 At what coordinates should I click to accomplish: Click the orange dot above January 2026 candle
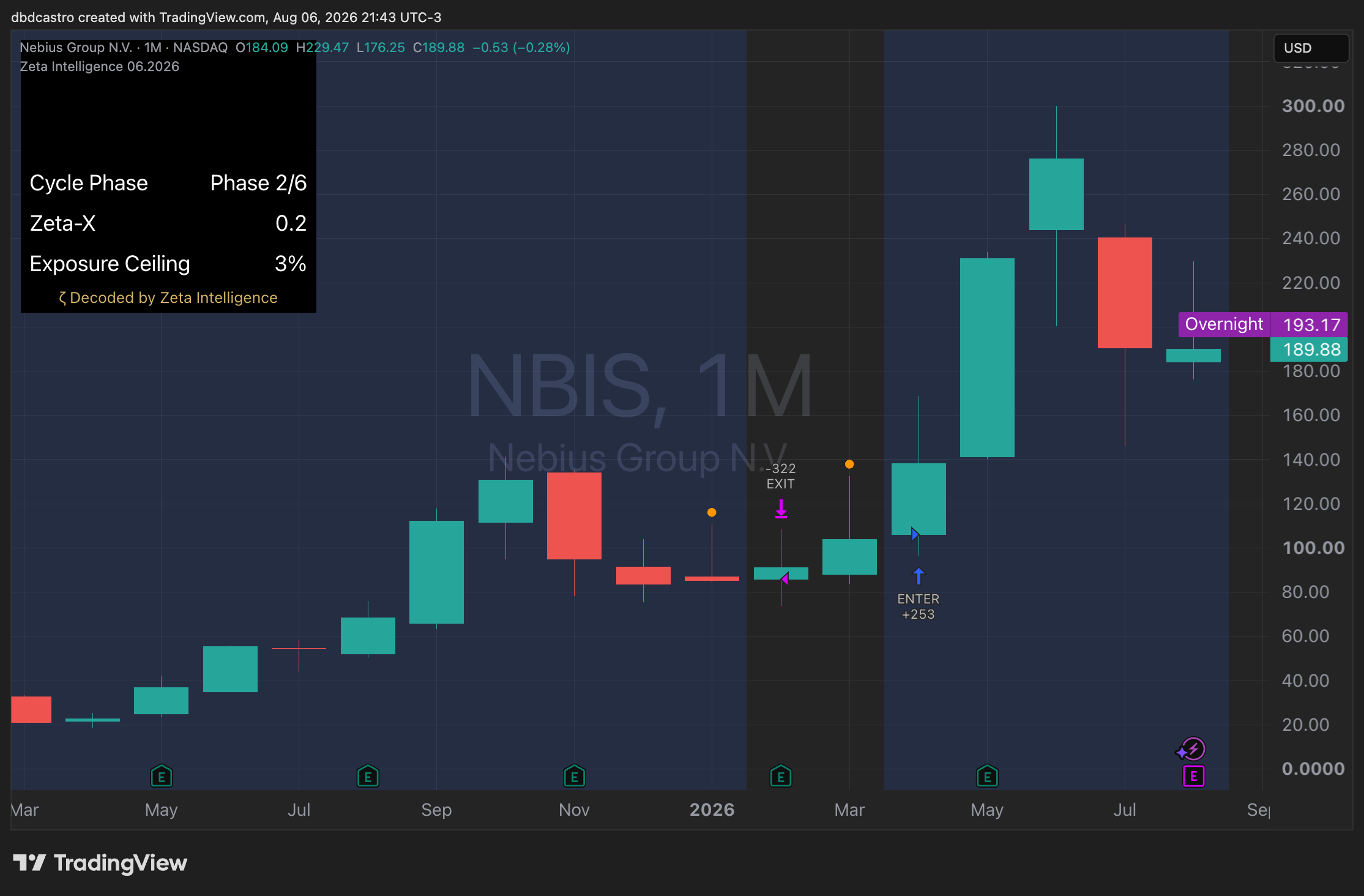pyautogui.click(x=712, y=512)
